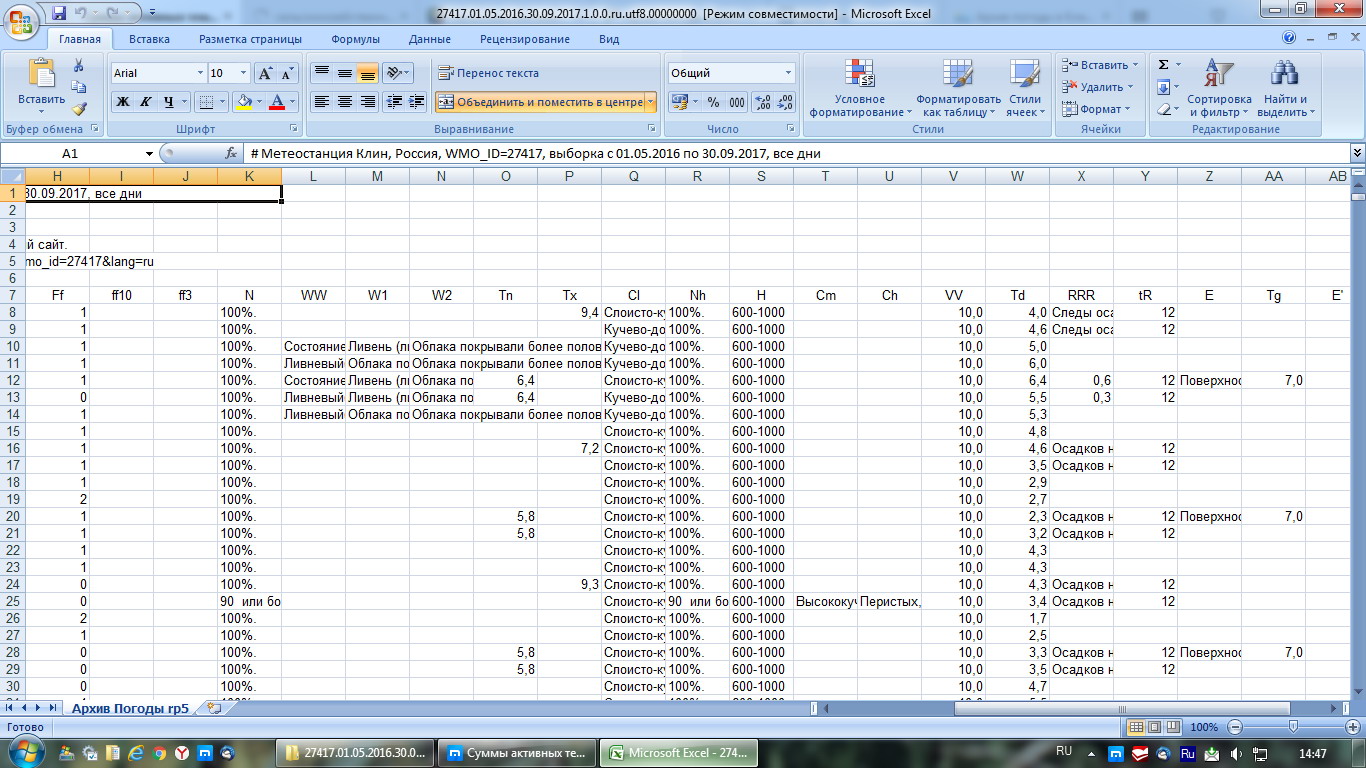Click the percent style icon
The width and height of the screenshot is (1366, 768).
click(713, 102)
